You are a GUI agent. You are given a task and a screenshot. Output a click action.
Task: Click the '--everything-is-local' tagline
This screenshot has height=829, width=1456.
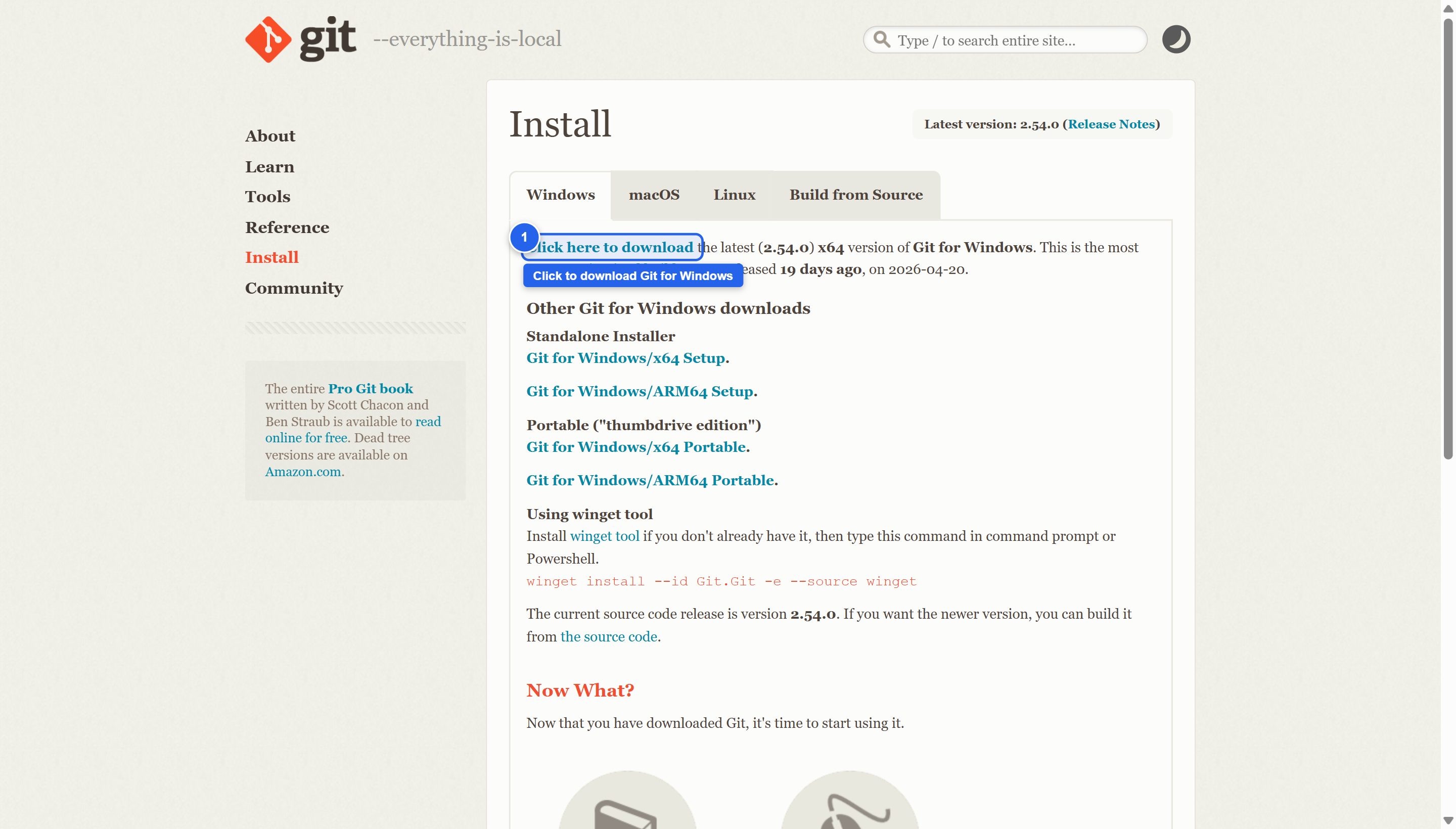[x=467, y=39]
